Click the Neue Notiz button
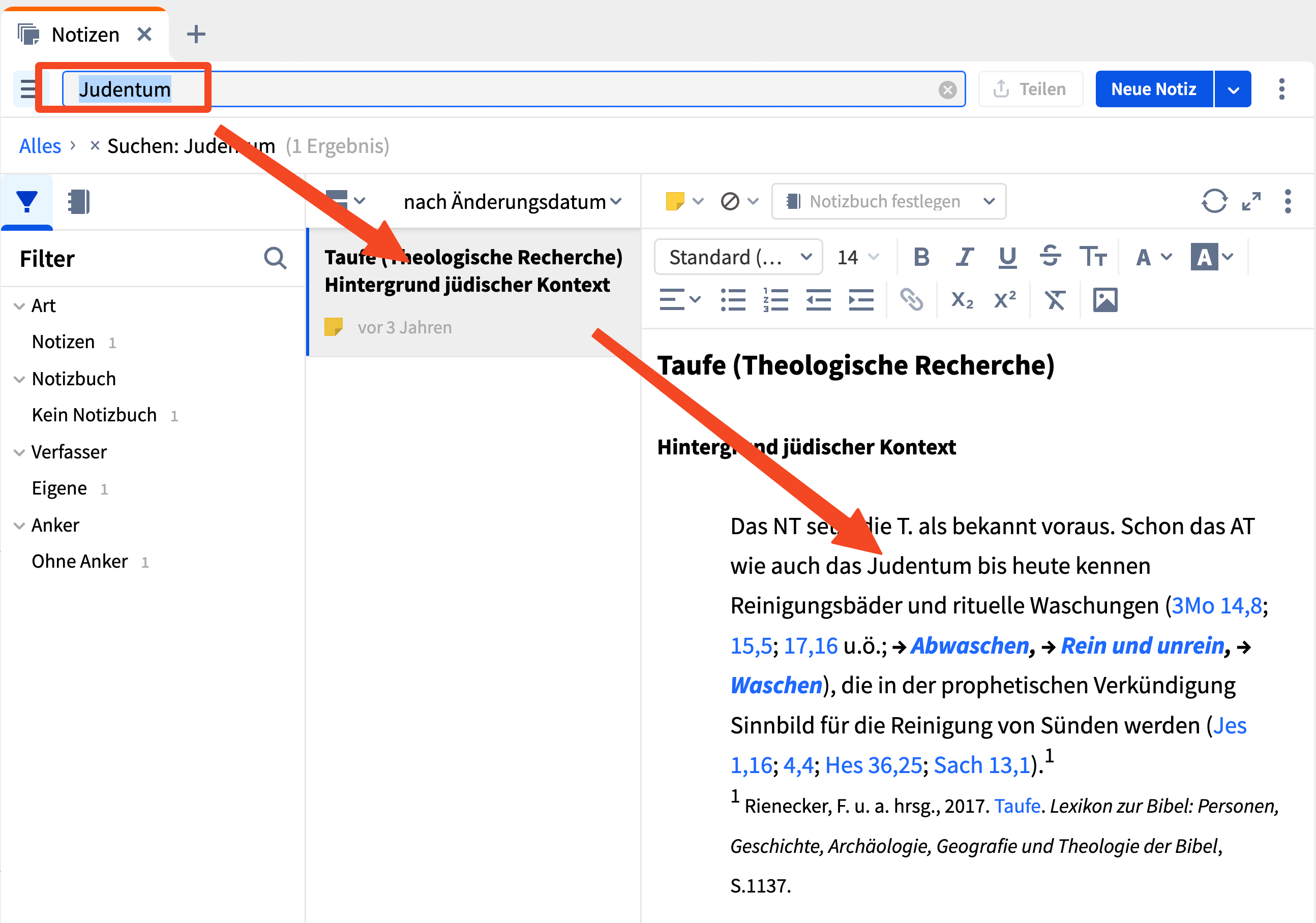The width and height of the screenshot is (1316, 923). coord(1154,89)
